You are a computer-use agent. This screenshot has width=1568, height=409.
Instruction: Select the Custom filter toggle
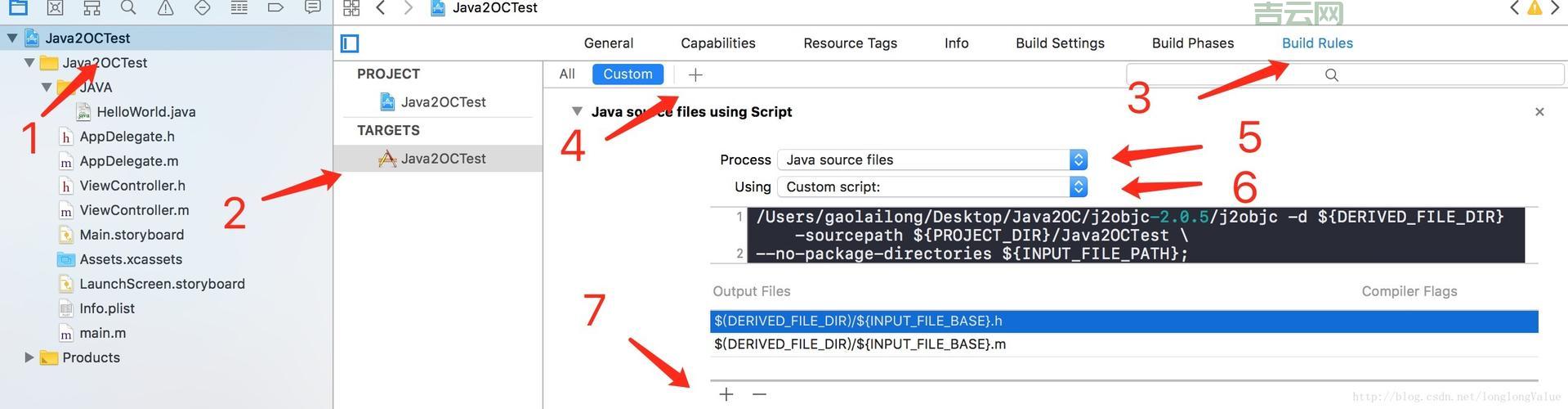[x=628, y=74]
